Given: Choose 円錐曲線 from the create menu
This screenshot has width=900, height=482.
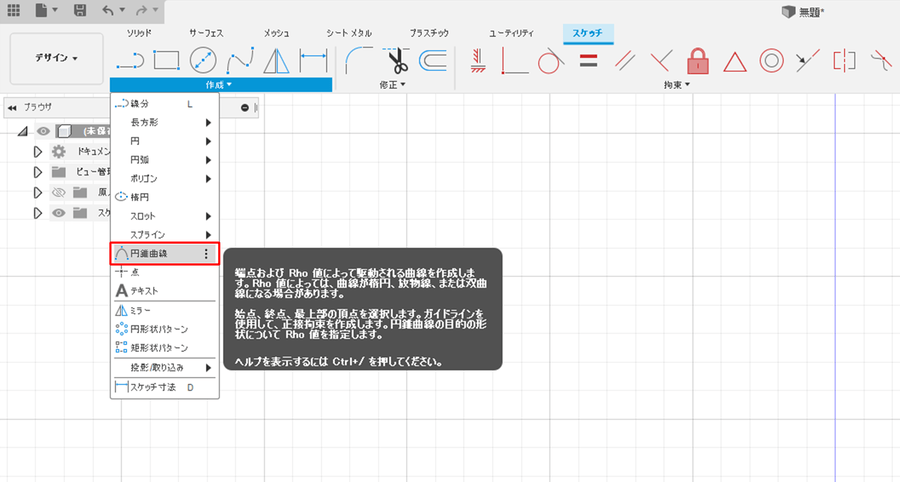Looking at the screenshot, I should (165, 253).
